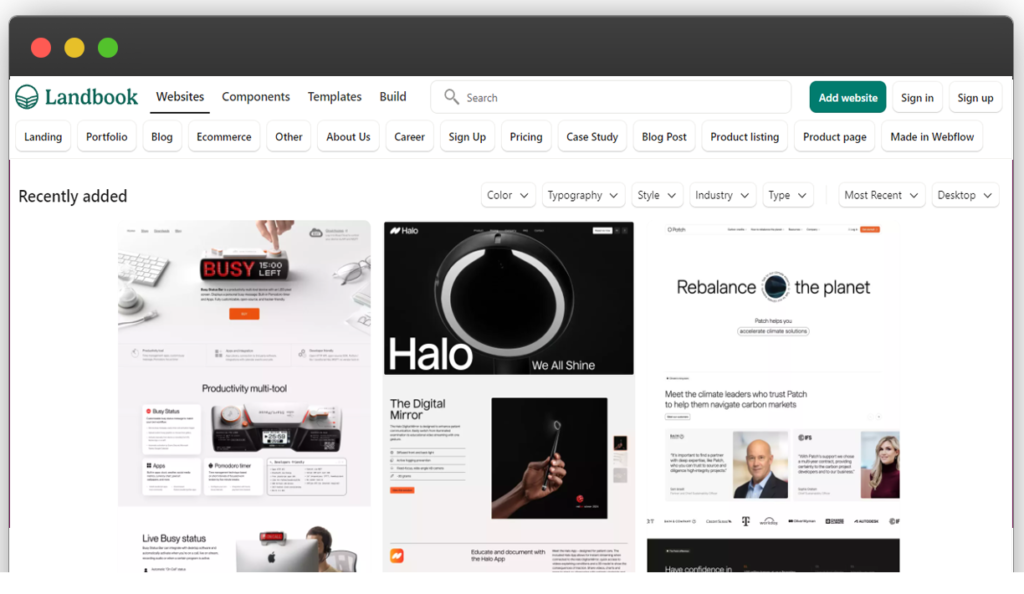Filter by Made in Webflow
The height and width of the screenshot is (594, 1024).
[x=932, y=136]
